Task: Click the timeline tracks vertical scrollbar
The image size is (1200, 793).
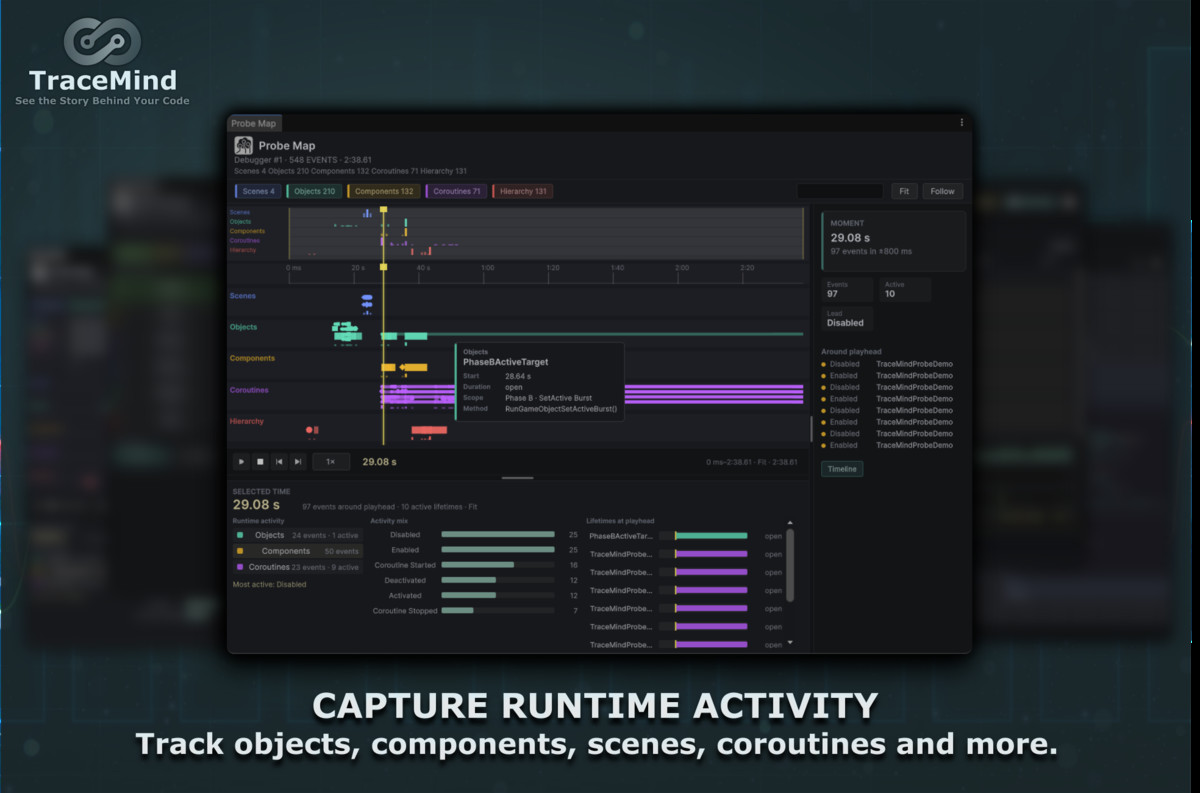Action: [811, 429]
